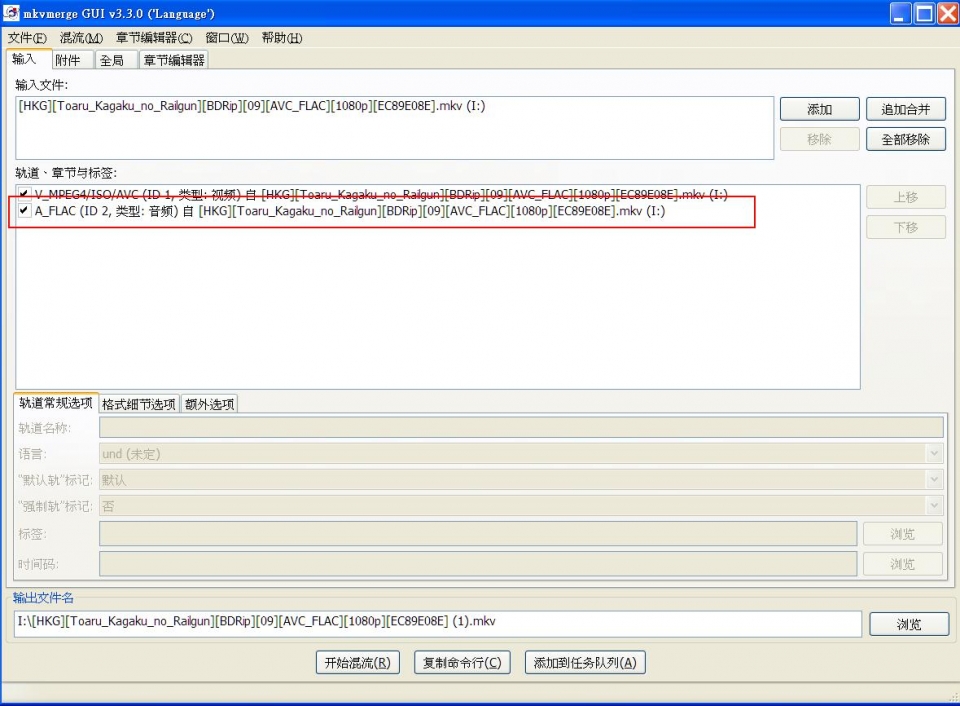Open the 格式细节选项 tab

coord(139,404)
